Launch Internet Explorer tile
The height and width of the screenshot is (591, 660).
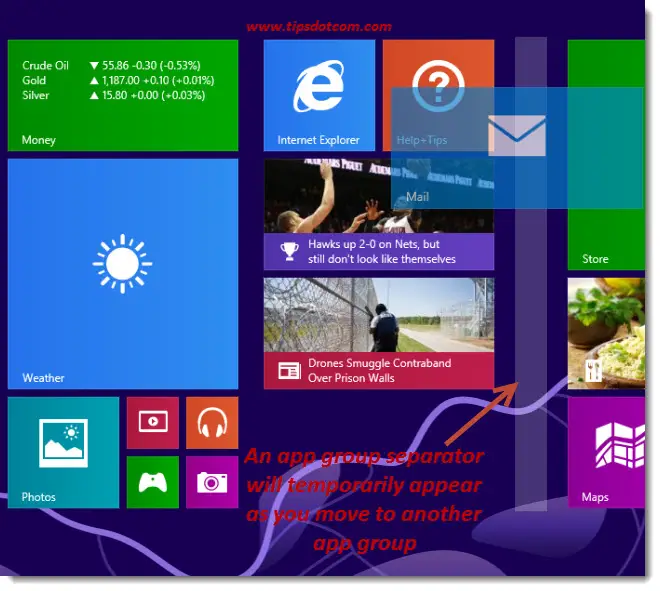[x=319, y=95]
